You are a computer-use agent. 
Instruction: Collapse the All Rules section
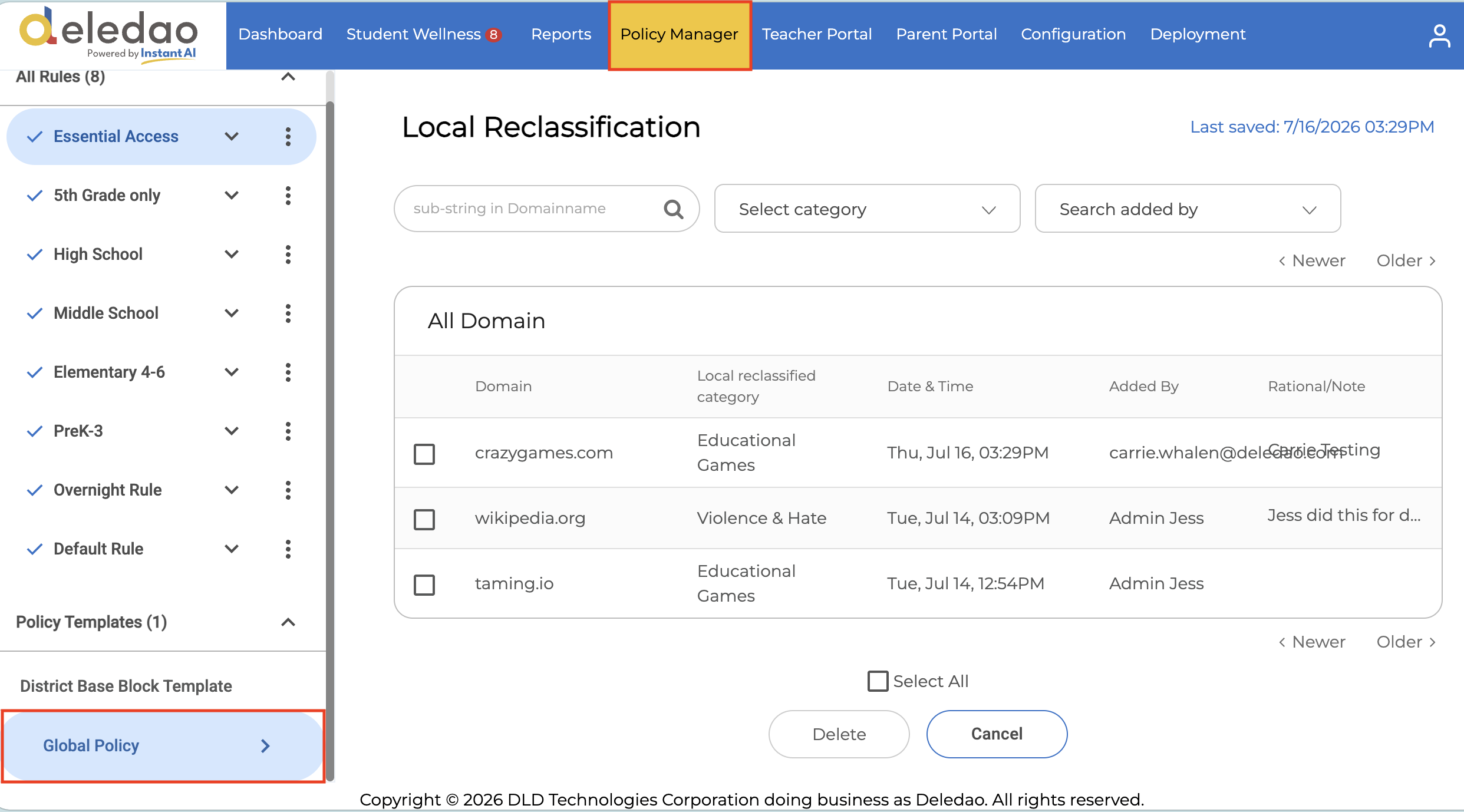pyautogui.click(x=288, y=77)
